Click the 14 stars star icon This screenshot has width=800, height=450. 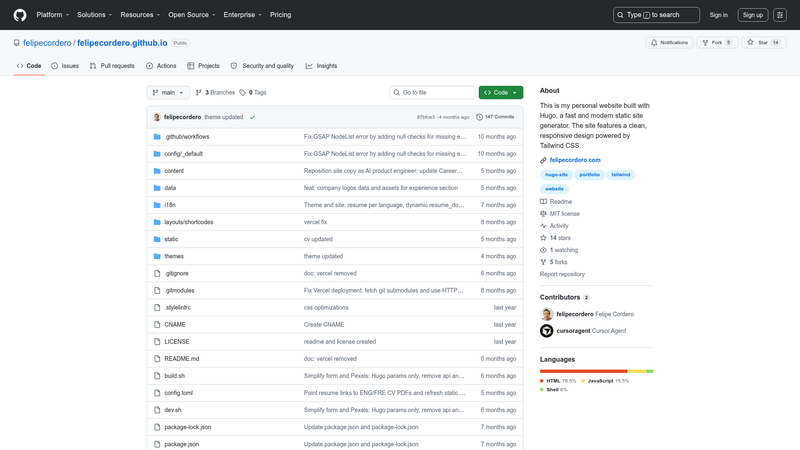click(x=543, y=238)
